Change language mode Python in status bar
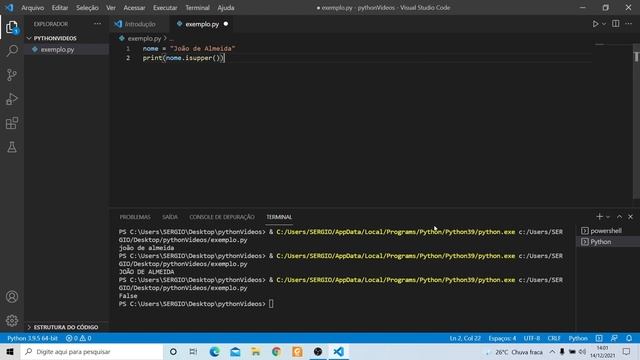The image size is (640, 360). tap(578, 338)
